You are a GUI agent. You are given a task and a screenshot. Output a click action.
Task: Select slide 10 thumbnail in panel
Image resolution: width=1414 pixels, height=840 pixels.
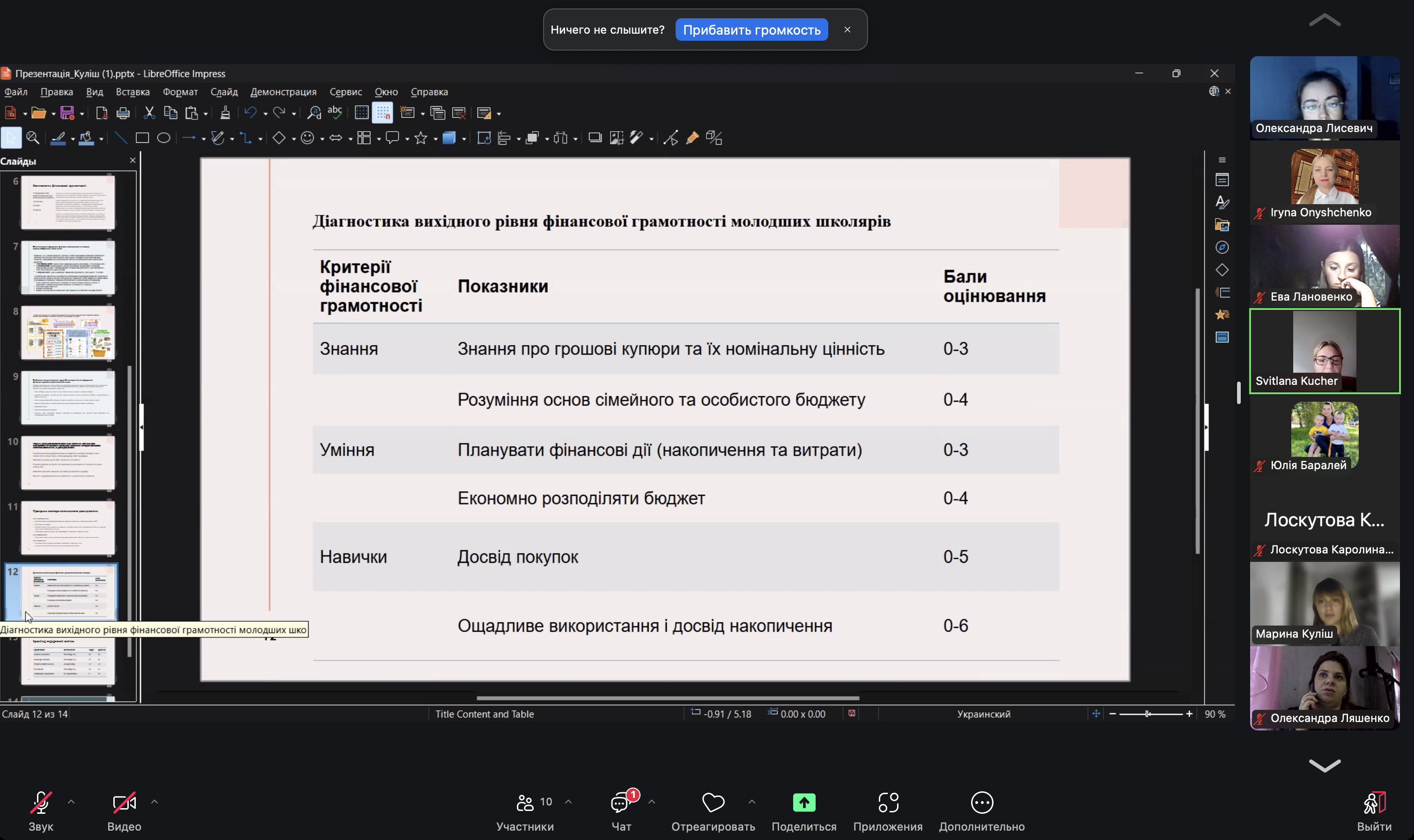coord(68,463)
